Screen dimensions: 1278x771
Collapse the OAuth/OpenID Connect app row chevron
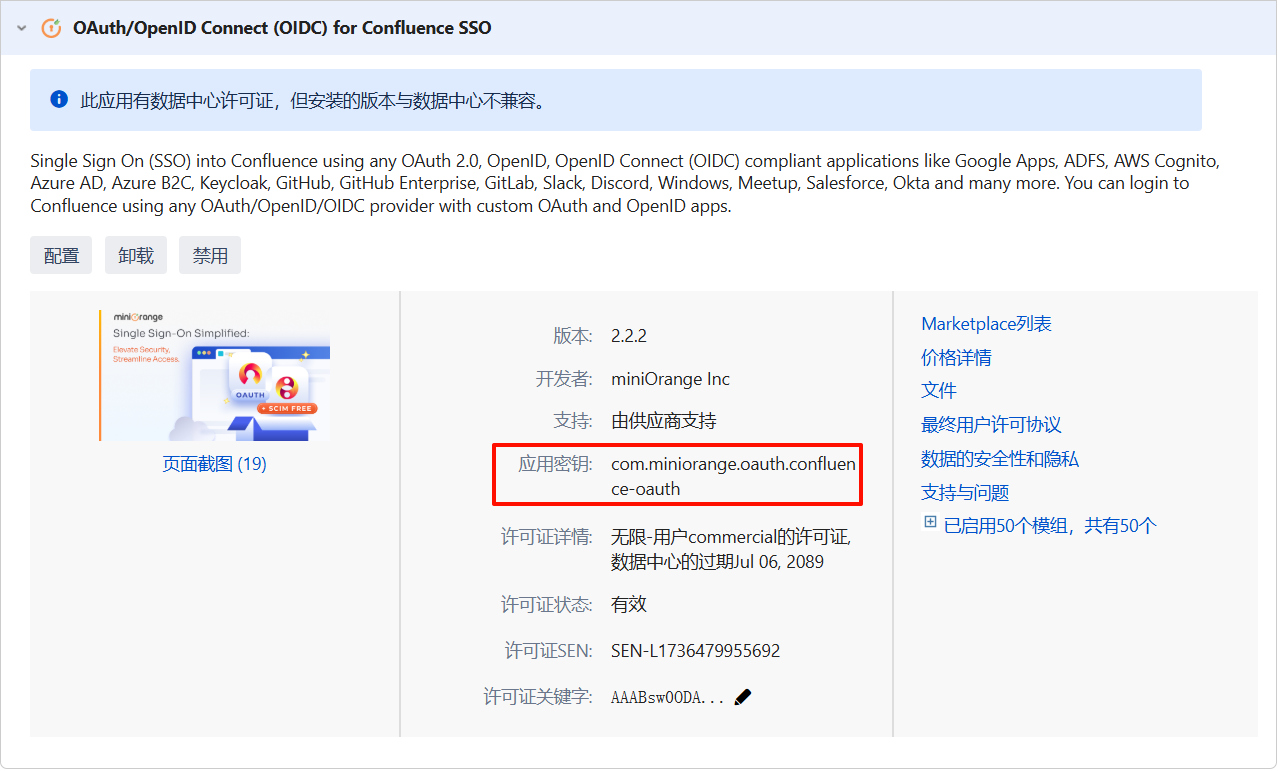21,28
